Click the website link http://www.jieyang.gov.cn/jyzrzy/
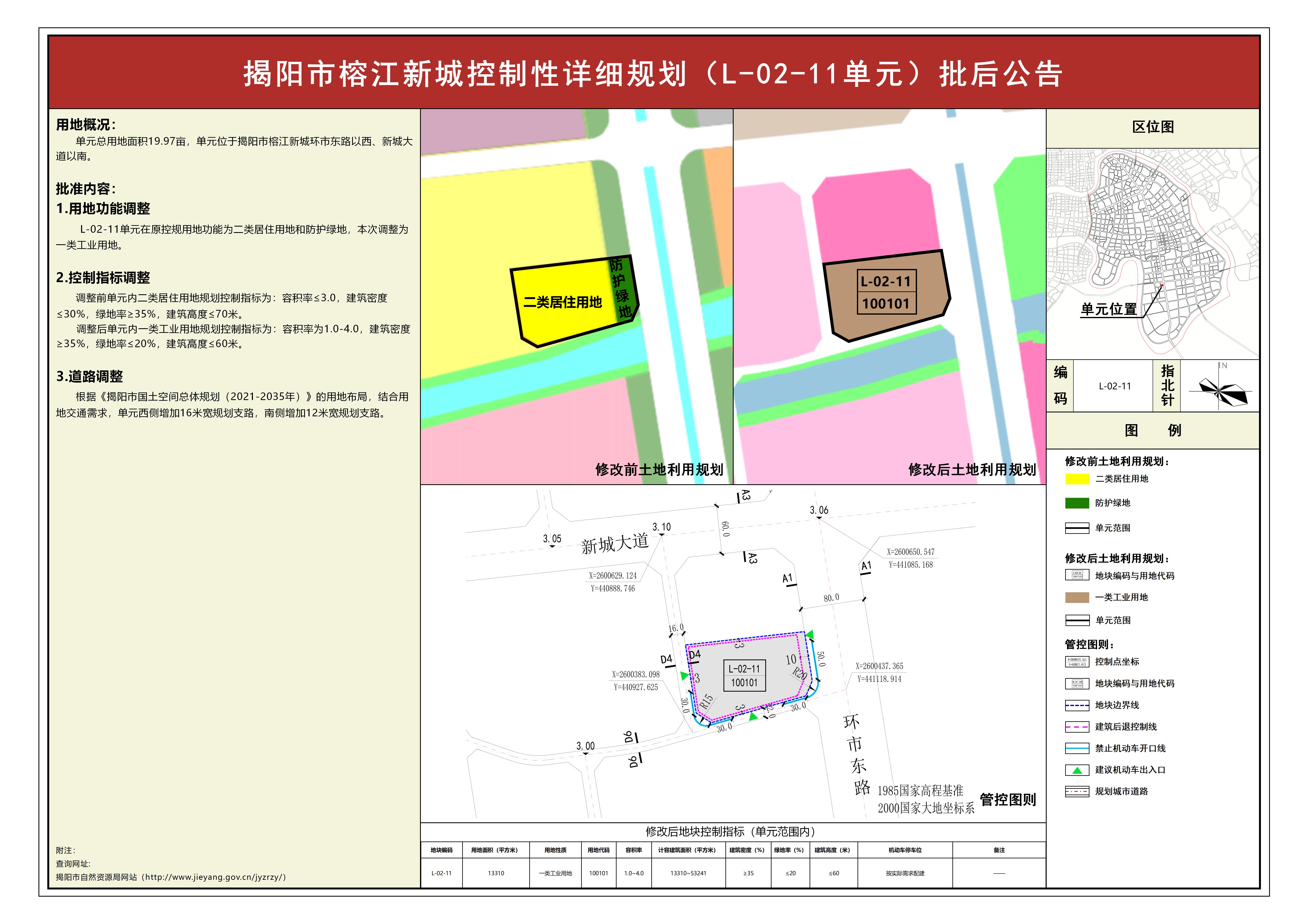 tap(215, 877)
